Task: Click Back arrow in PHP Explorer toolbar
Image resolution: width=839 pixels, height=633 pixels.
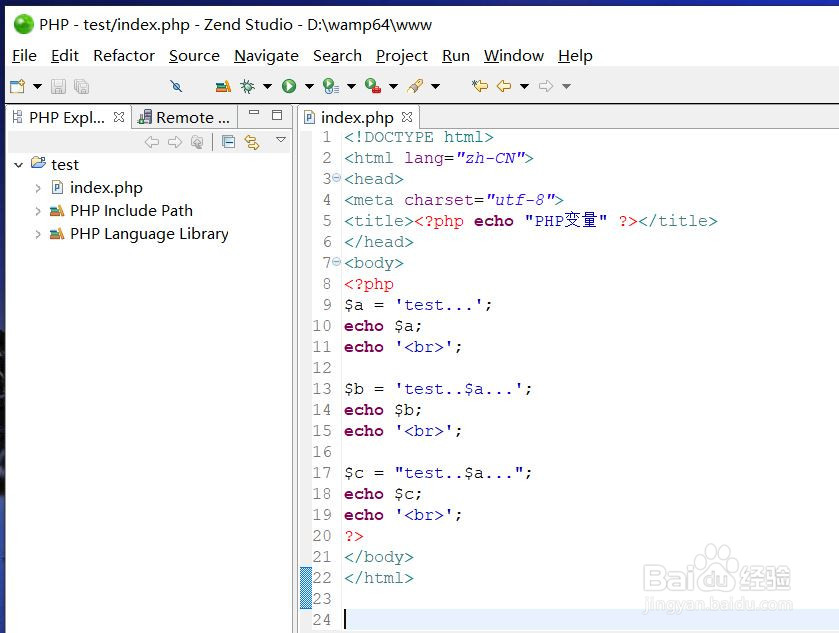Action: pyautogui.click(x=152, y=142)
